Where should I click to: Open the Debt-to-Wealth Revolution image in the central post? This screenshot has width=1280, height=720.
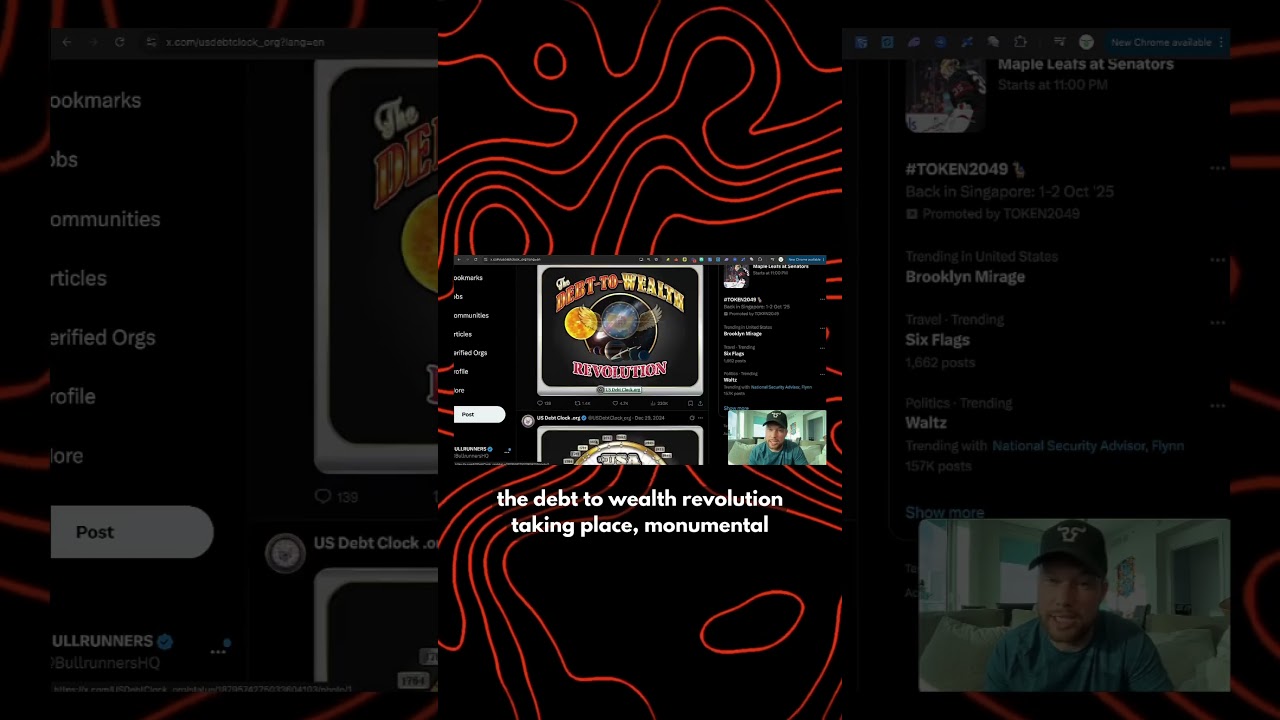point(620,330)
